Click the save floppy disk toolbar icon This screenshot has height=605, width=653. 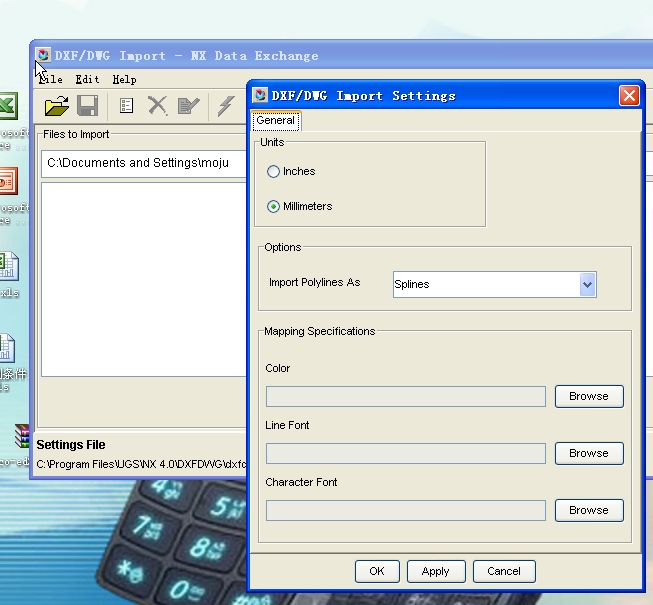[x=87, y=106]
